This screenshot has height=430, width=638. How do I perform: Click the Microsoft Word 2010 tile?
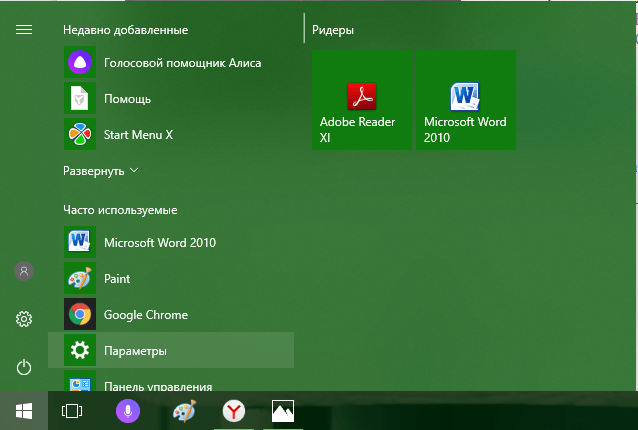pyautogui.click(x=466, y=100)
